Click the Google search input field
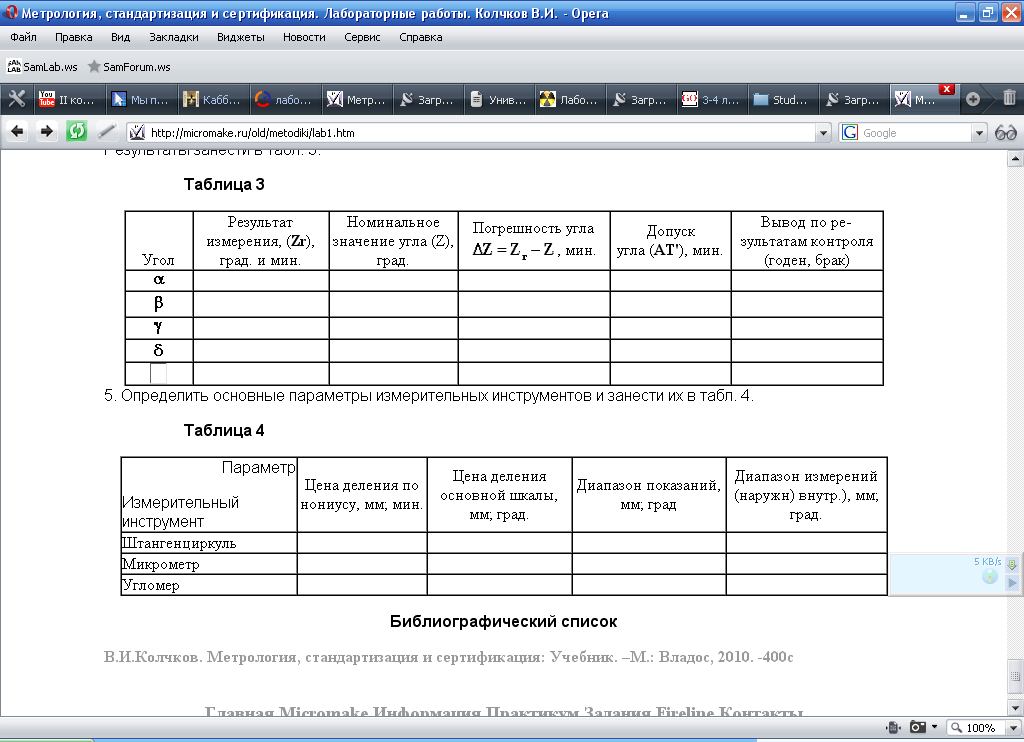 coord(916,133)
